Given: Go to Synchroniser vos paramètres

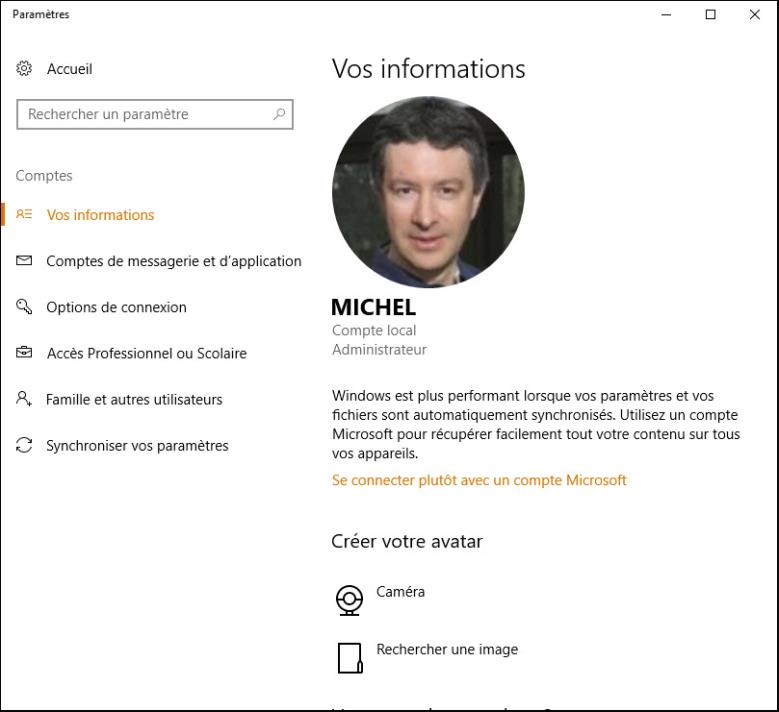Looking at the screenshot, I should click(x=137, y=446).
